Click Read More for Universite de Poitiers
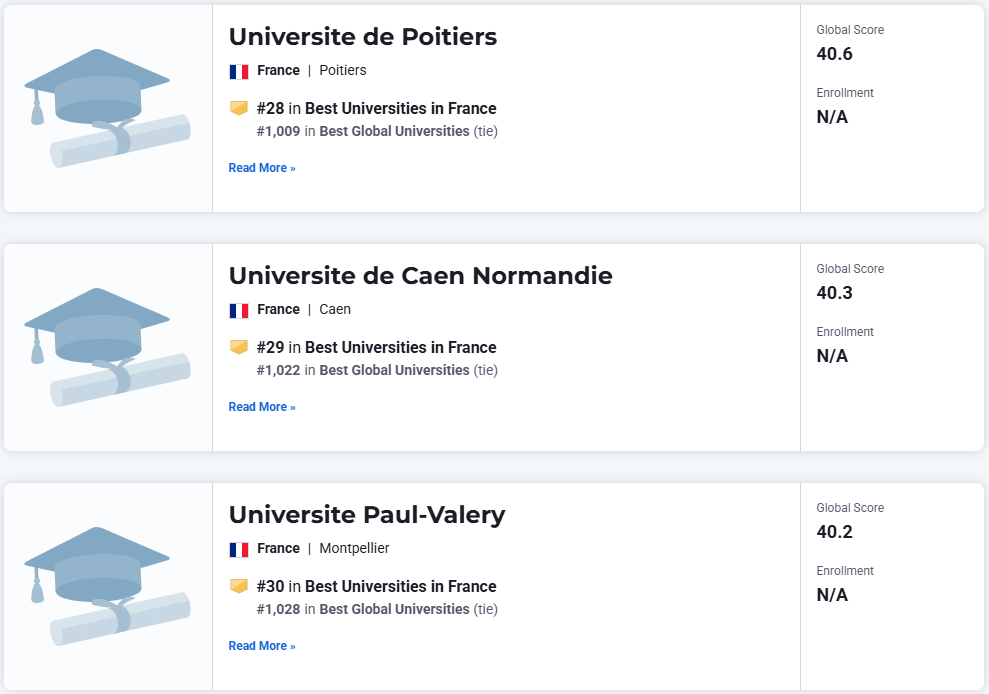The image size is (989, 694). pyautogui.click(x=262, y=168)
